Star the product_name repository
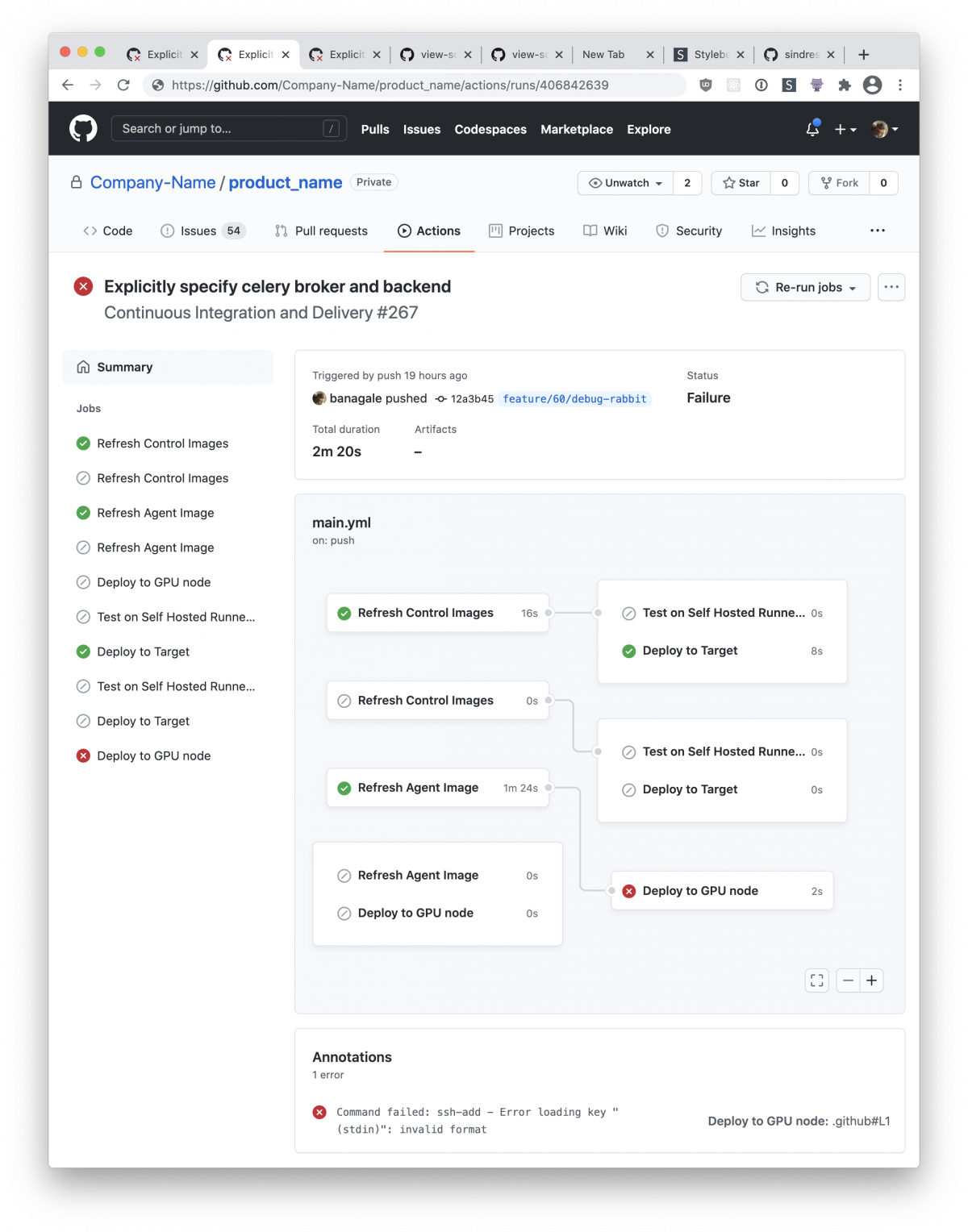The width and height of the screenshot is (968, 1232). click(740, 183)
